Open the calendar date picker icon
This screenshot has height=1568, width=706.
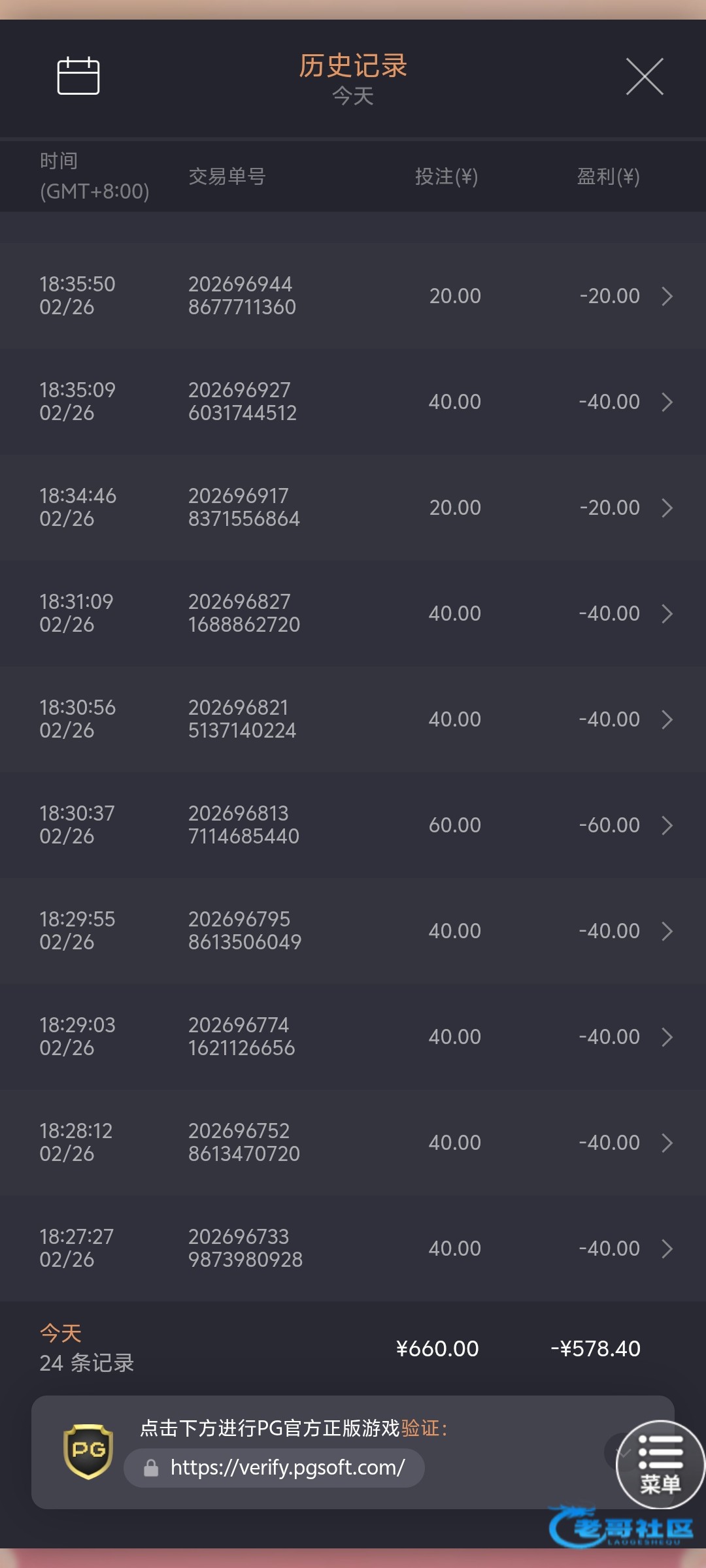pos(78,76)
